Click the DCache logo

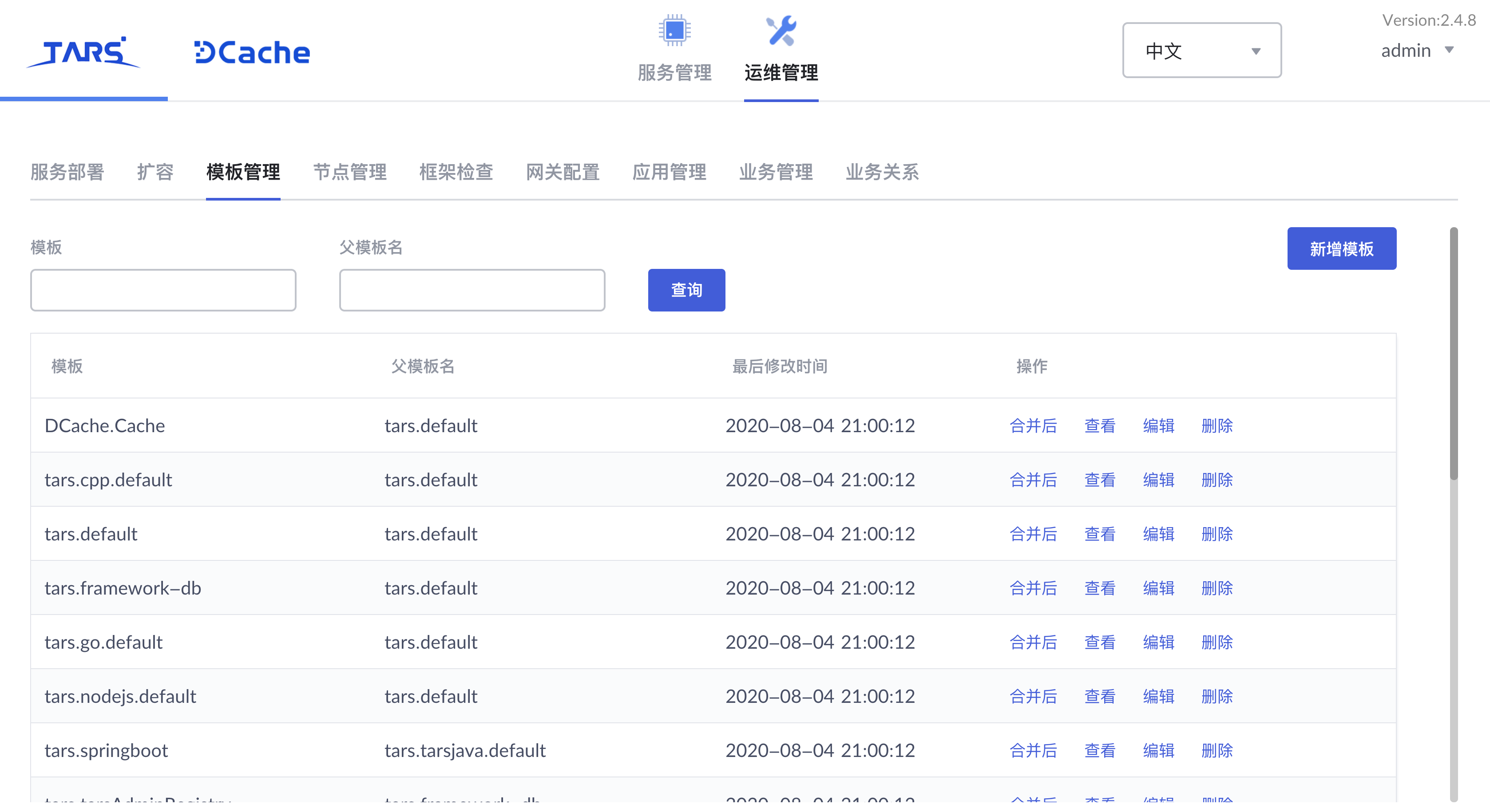pyautogui.click(x=252, y=52)
